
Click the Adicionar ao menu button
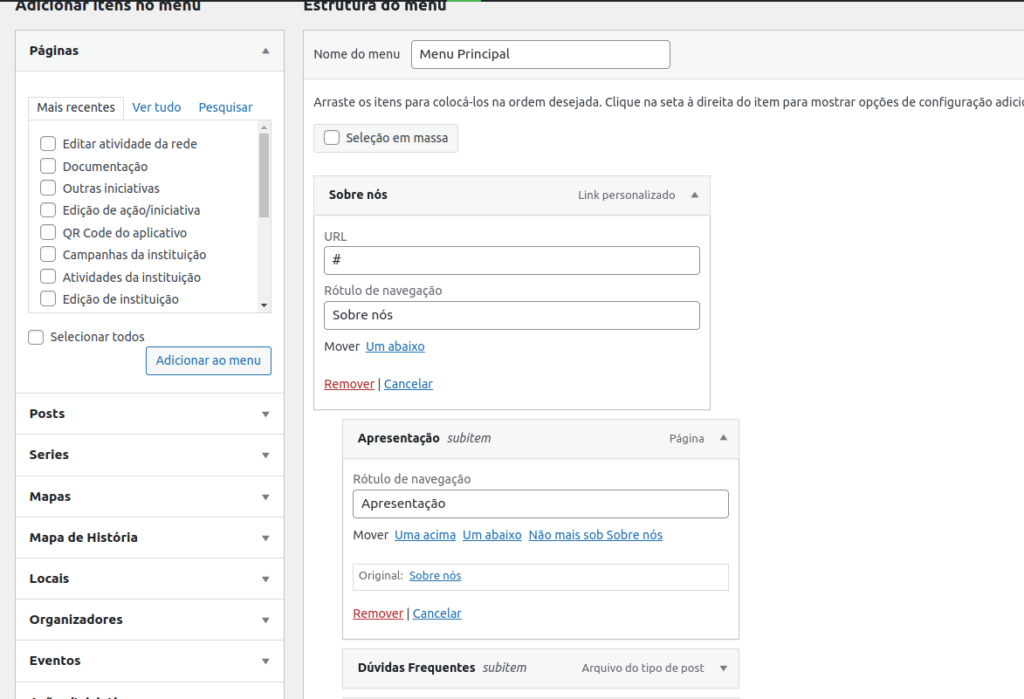point(208,361)
